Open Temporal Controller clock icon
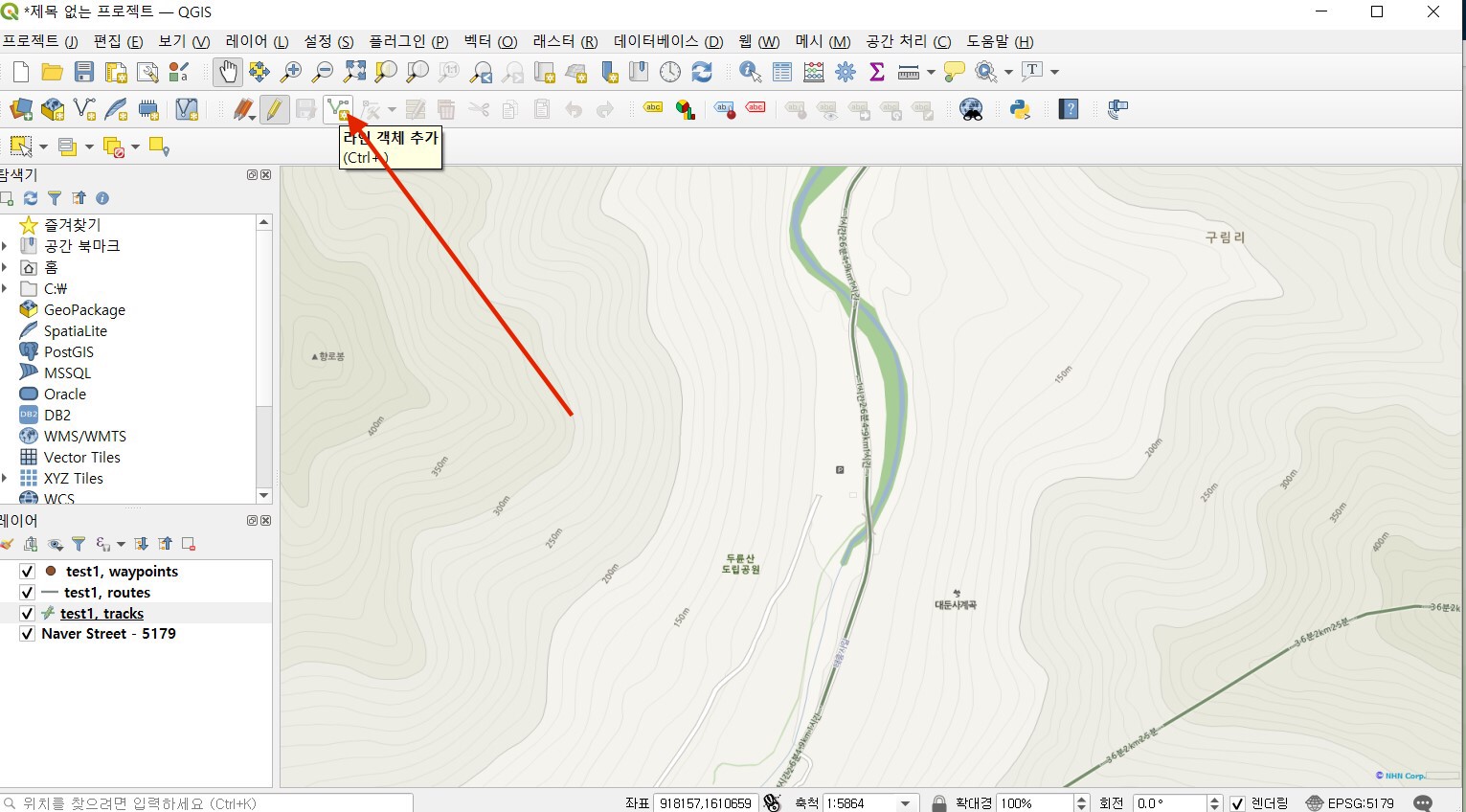This screenshot has height=812, width=1466. tap(670, 72)
